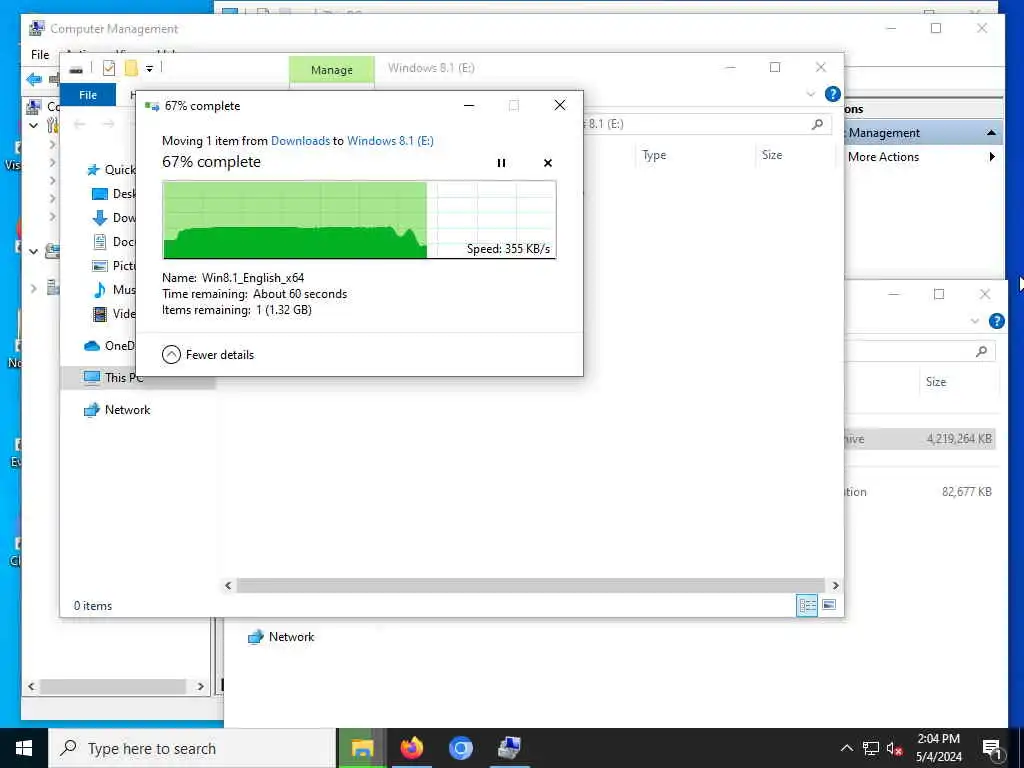Screen dimensions: 1024x768
Task: Click the taskbar search box
Action: click(x=192, y=748)
